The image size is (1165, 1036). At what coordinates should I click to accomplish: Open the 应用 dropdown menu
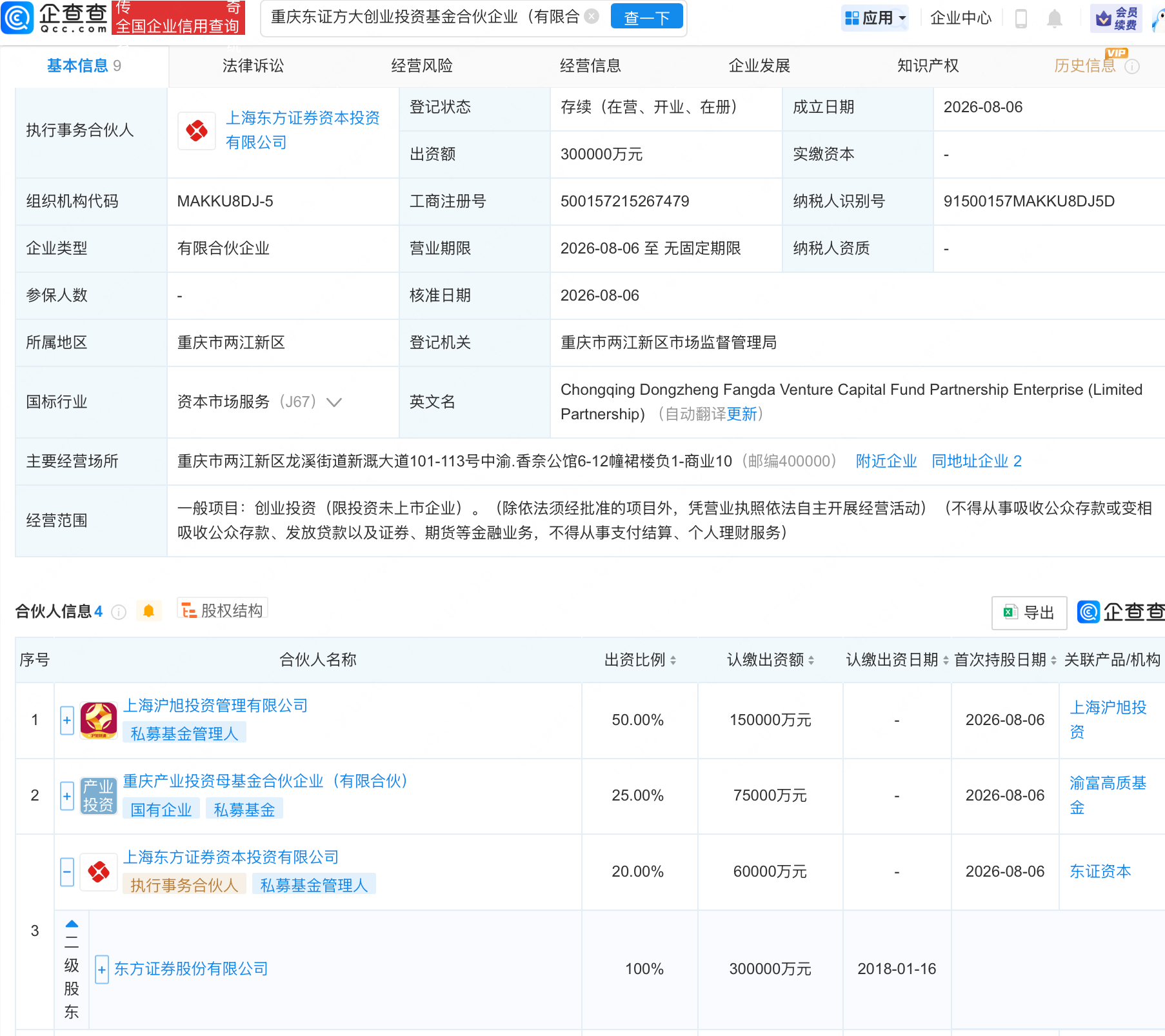click(x=875, y=18)
